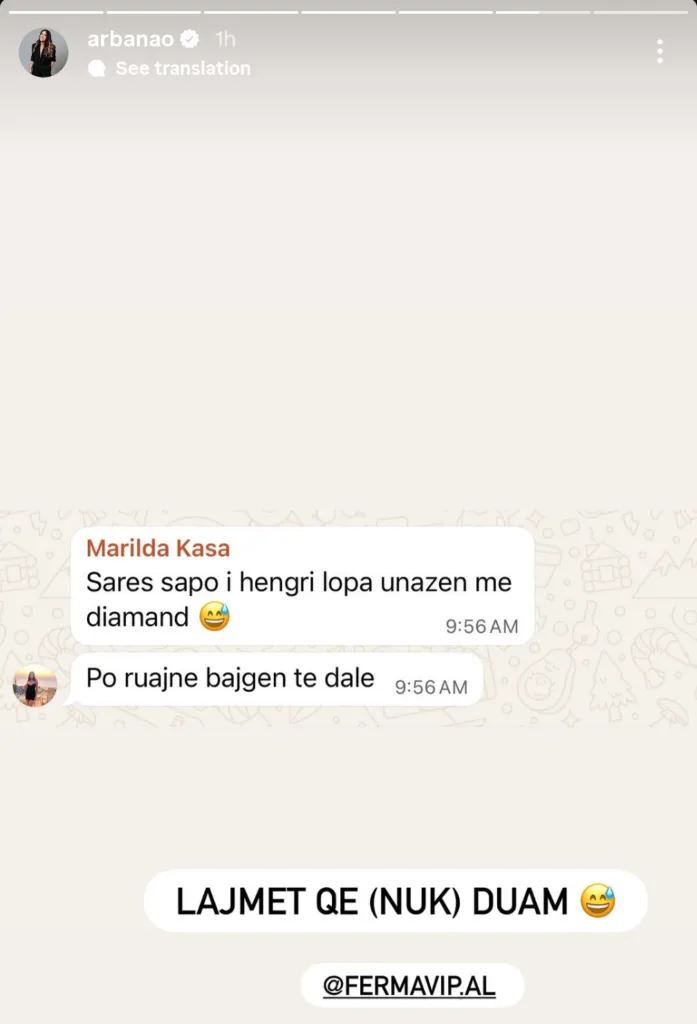This screenshot has height=1024, width=697.
Task: Tap the arbanao username
Action: [131, 39]
